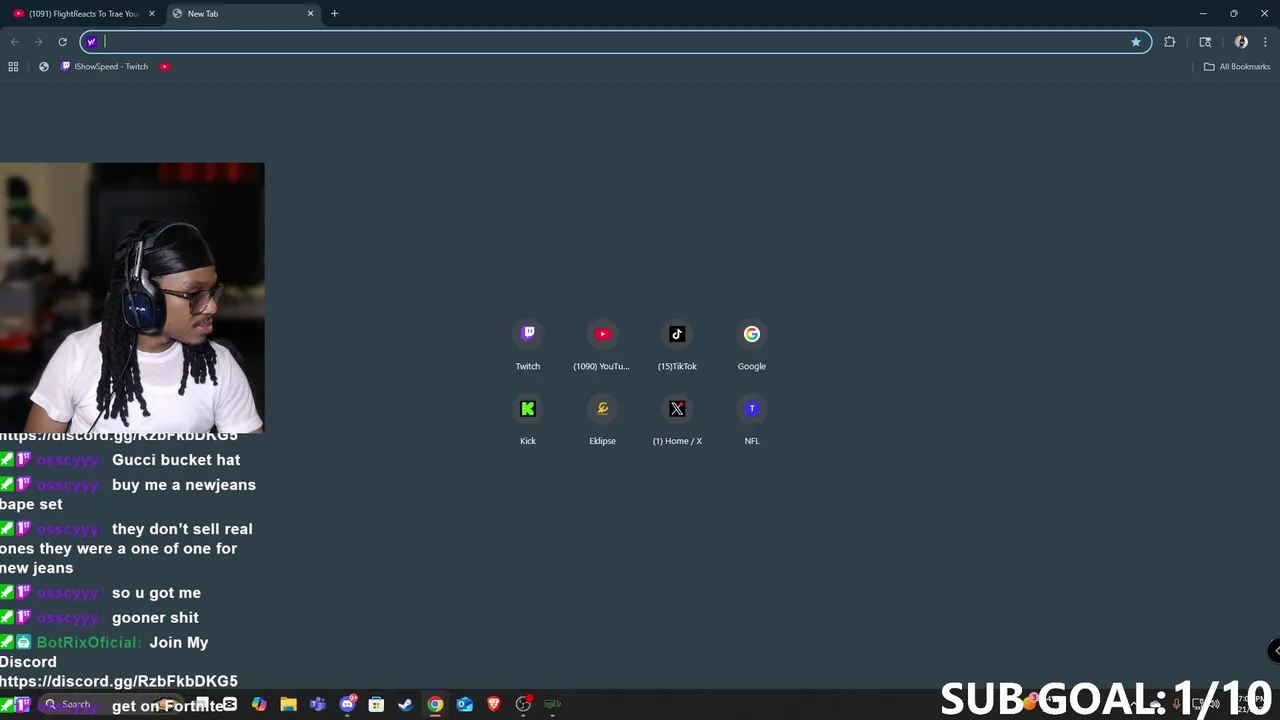Open Microsoft Copilot from the taskbar

click(259, 704)
